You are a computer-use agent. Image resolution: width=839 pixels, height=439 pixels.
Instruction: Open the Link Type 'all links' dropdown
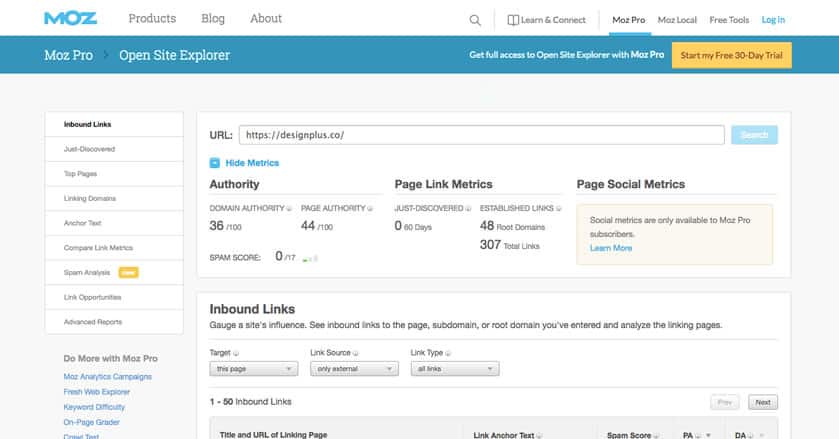pos(455,369)
